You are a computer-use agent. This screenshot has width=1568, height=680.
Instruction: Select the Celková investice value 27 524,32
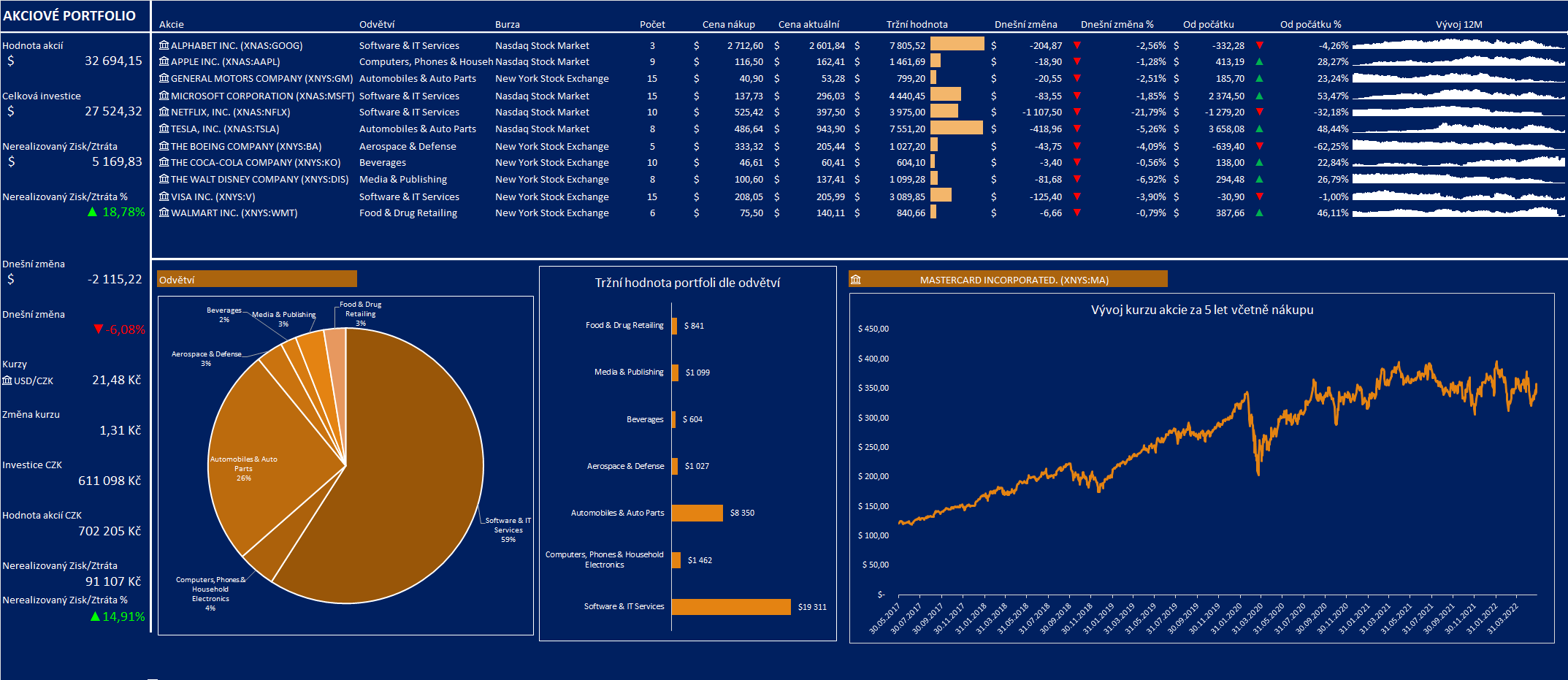click(x=113, y=111)
